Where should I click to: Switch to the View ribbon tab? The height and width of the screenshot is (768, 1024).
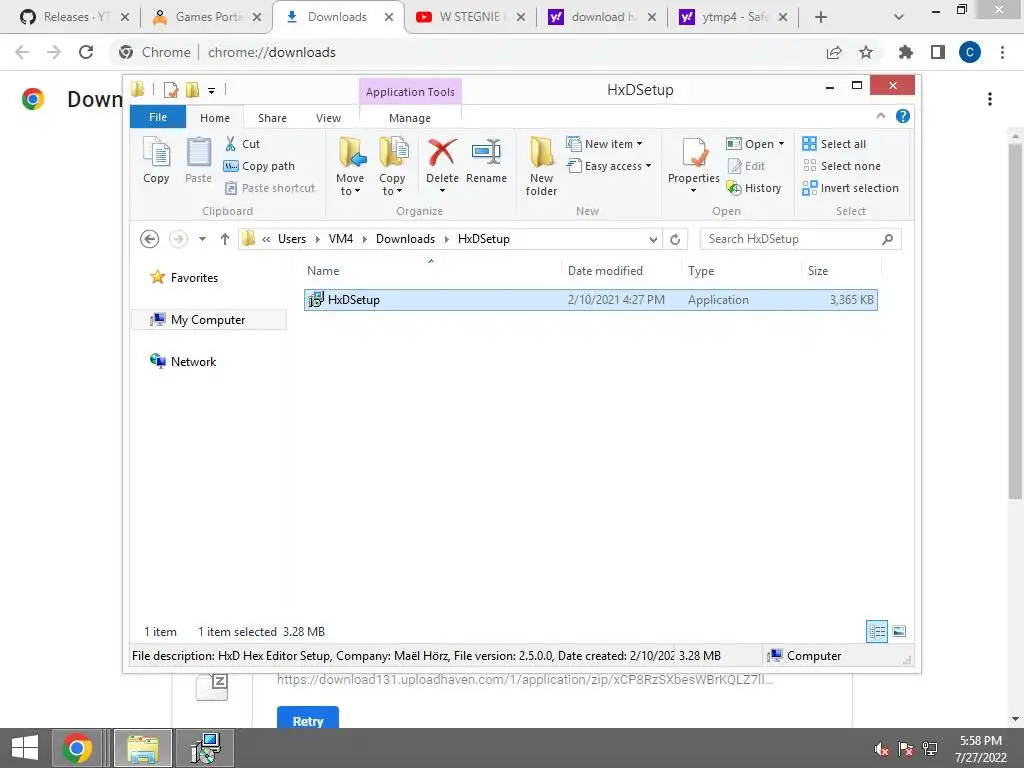coord(328,118)
